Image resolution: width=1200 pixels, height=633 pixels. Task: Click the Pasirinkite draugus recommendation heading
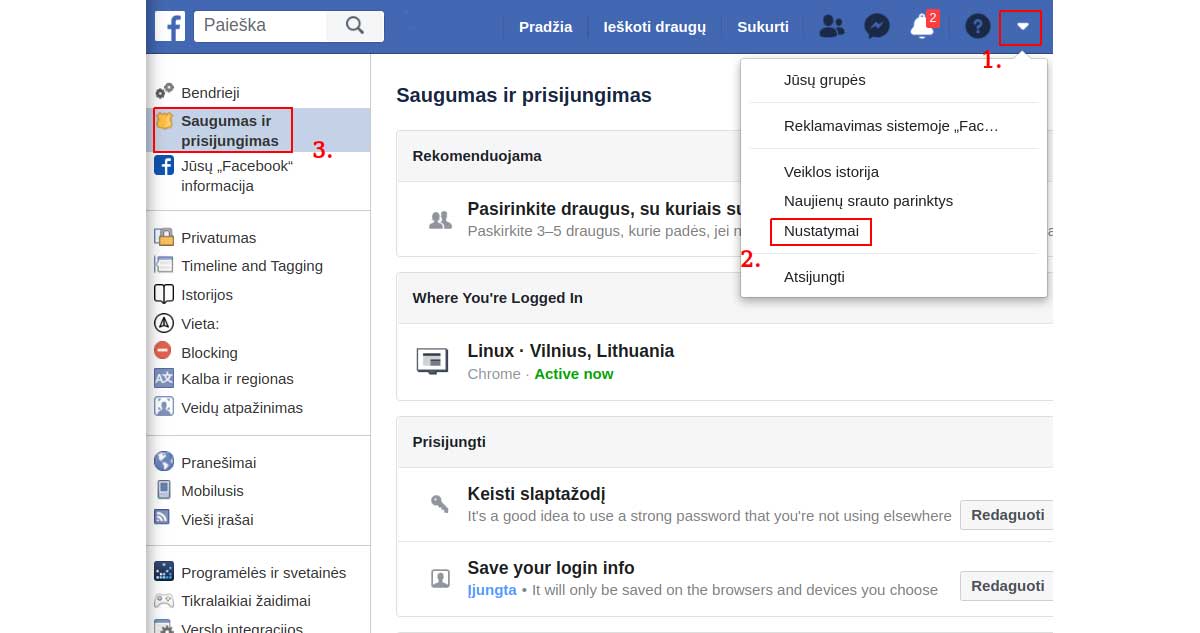click(x=604, y=209)
